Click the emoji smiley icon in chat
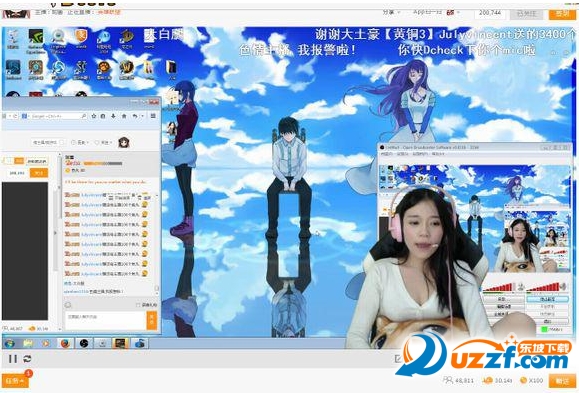 pos(68,305)
